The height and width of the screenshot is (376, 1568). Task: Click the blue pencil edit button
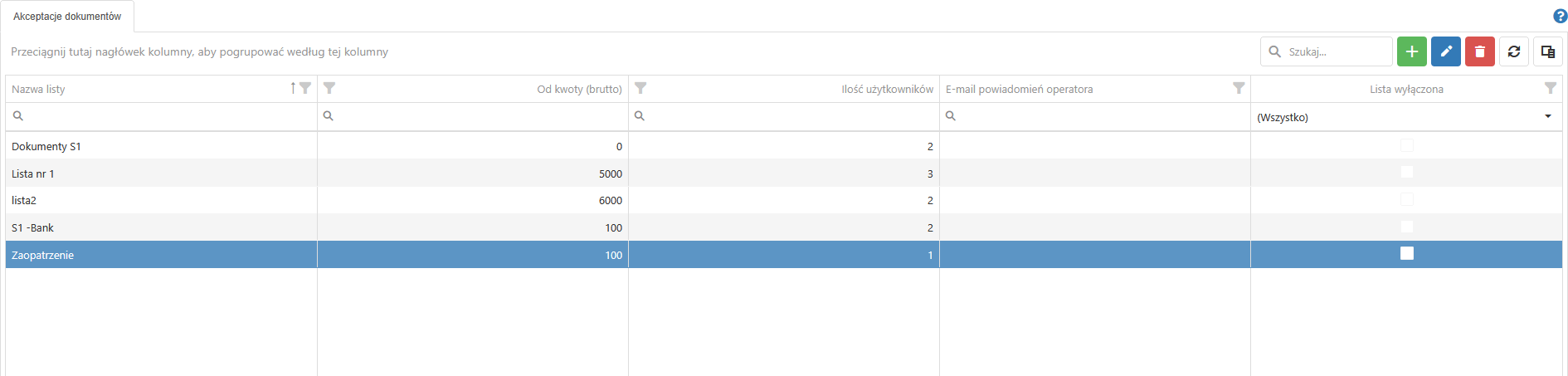(1445, 51)
